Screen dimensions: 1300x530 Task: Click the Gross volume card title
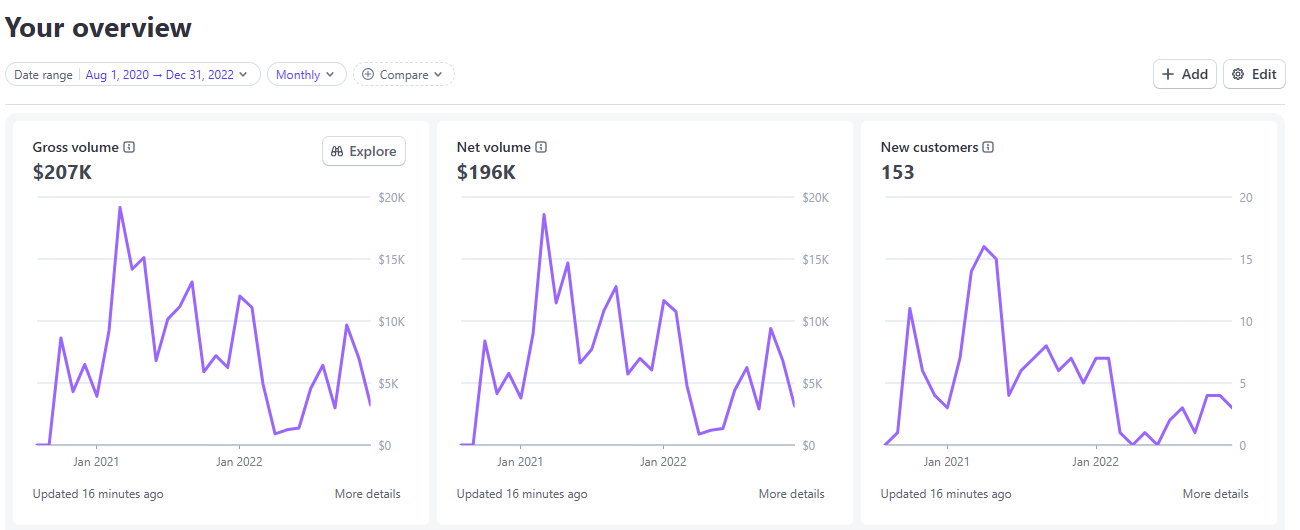tap(75, 148)
